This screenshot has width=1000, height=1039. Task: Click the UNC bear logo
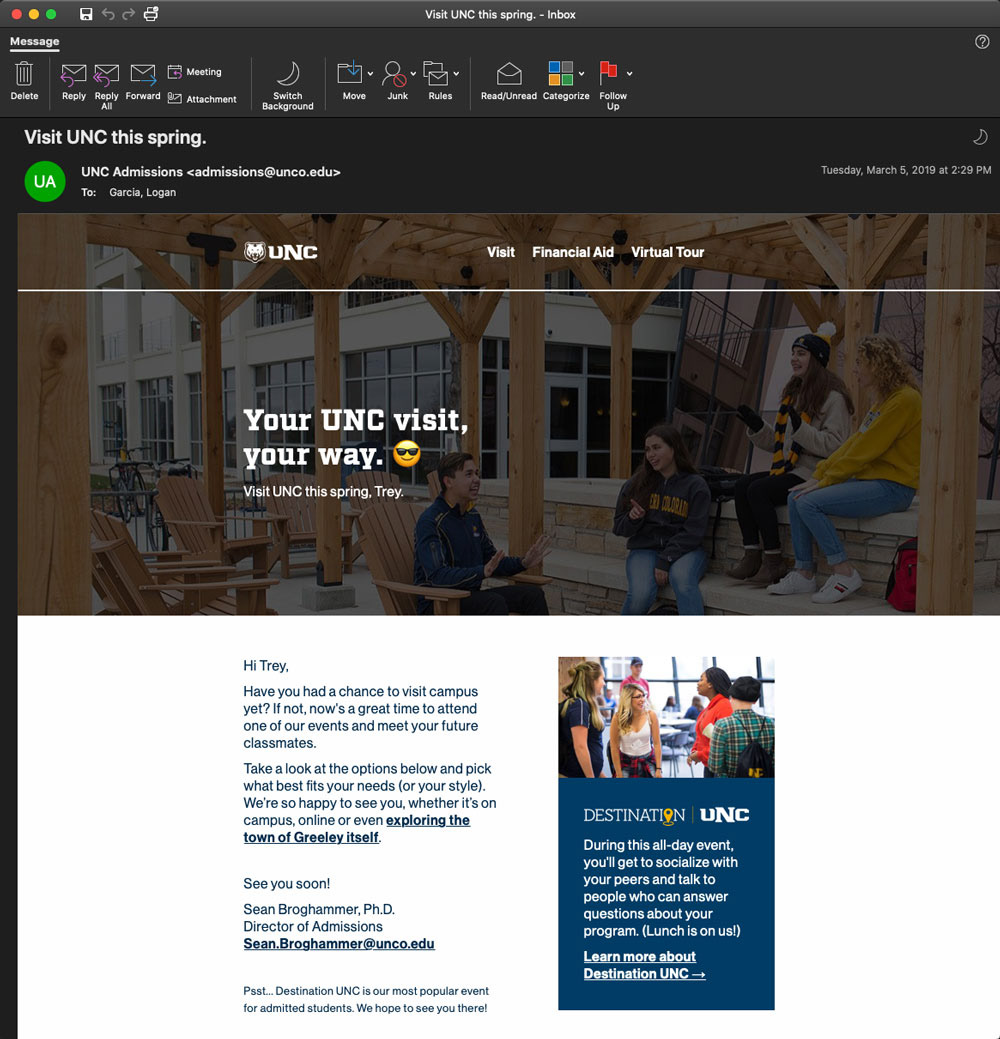click(281, 252)
